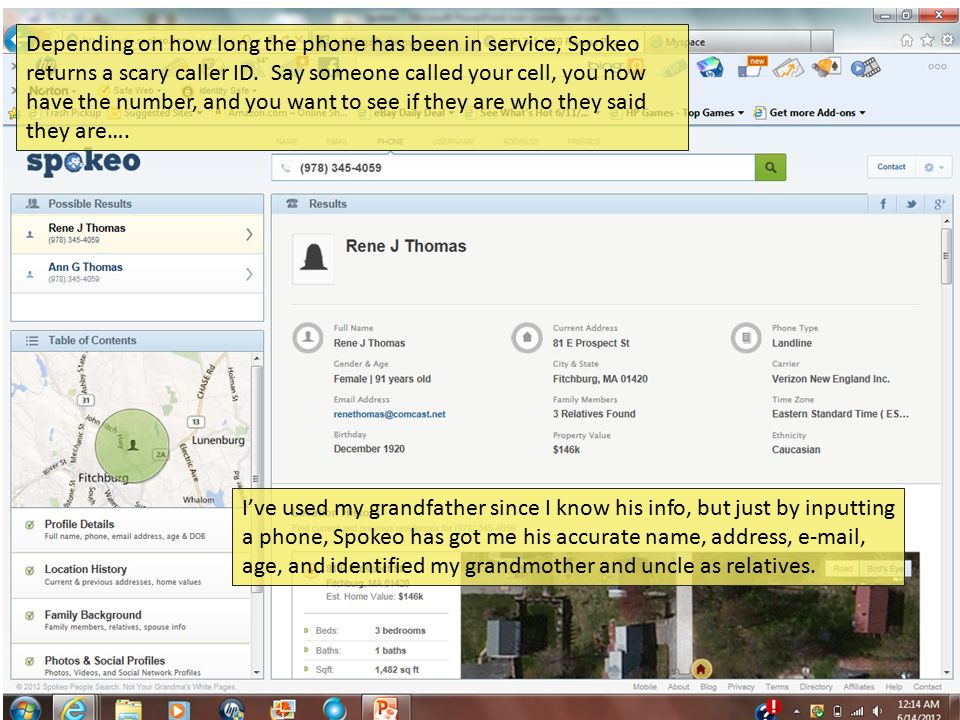Image resolution: width=960 pixels, height=720 pixels.
Task: Expand the Rene J Thomas result chevron
Action: pyautogui.click(x=249, y=234)
